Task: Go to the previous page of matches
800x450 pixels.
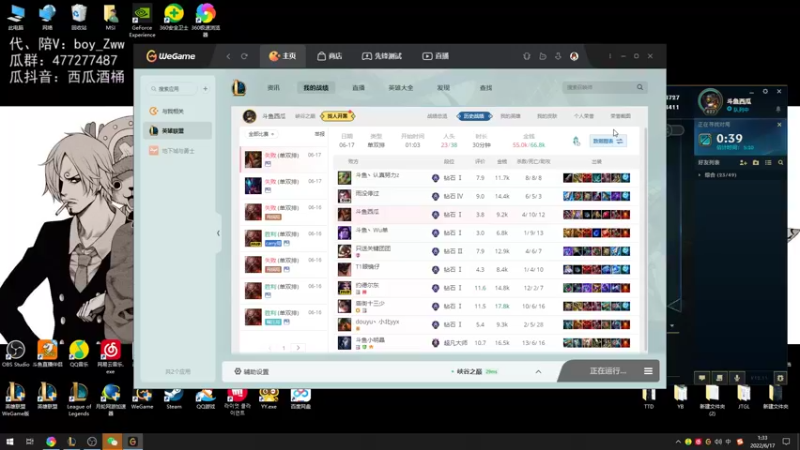Action: pos(269,348)
